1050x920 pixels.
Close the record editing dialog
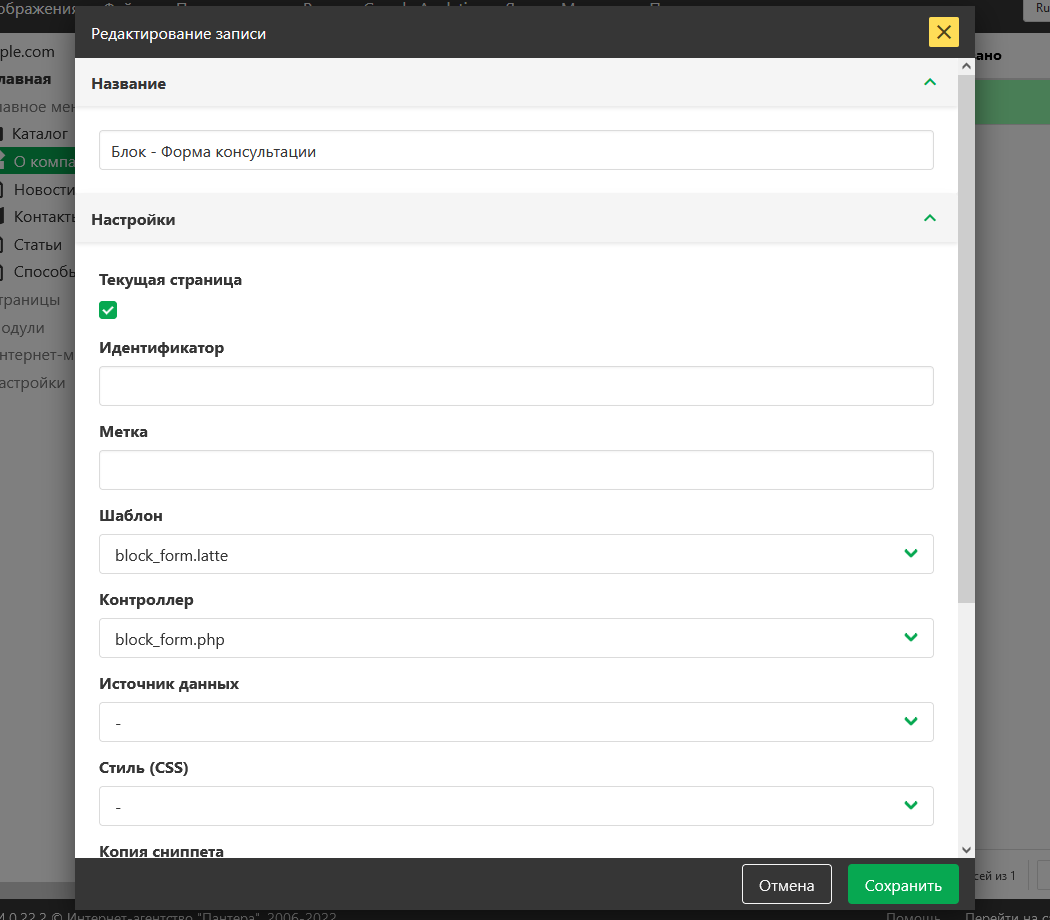click(943, 33)
